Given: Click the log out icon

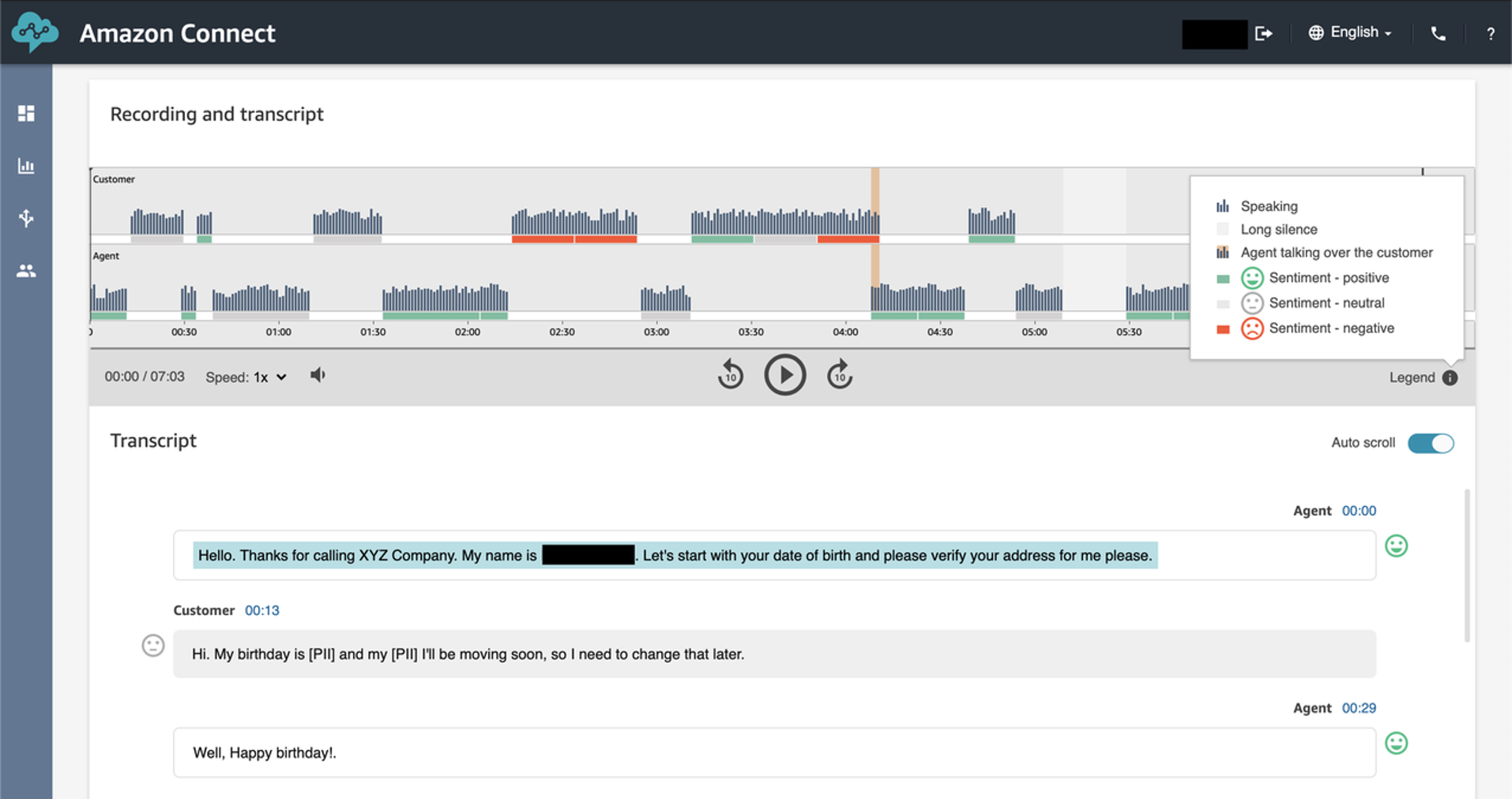Looking at the screenshot, I should [1264, 33].
